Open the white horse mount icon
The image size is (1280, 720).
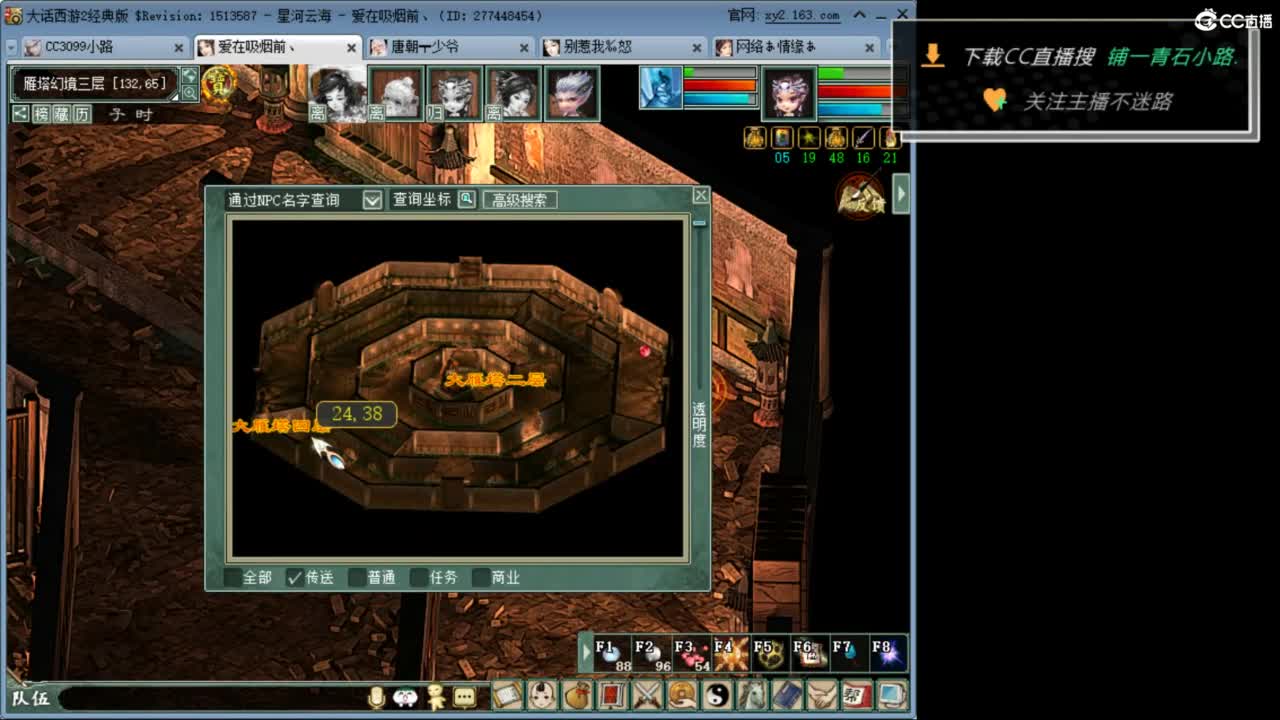[x=752, y=695]
